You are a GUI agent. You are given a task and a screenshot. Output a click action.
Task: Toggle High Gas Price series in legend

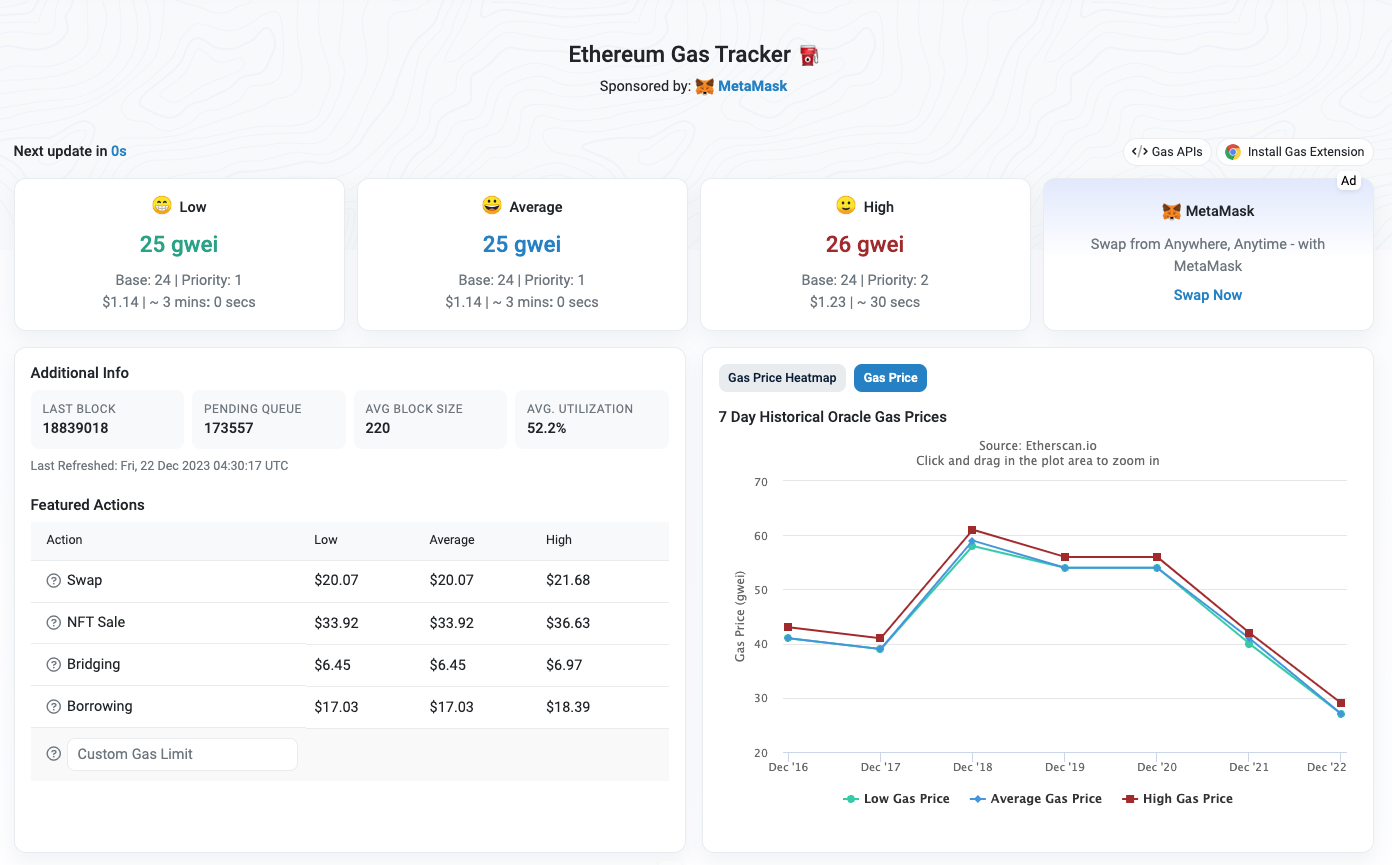pyautogui.click(x=1177, y=799)
